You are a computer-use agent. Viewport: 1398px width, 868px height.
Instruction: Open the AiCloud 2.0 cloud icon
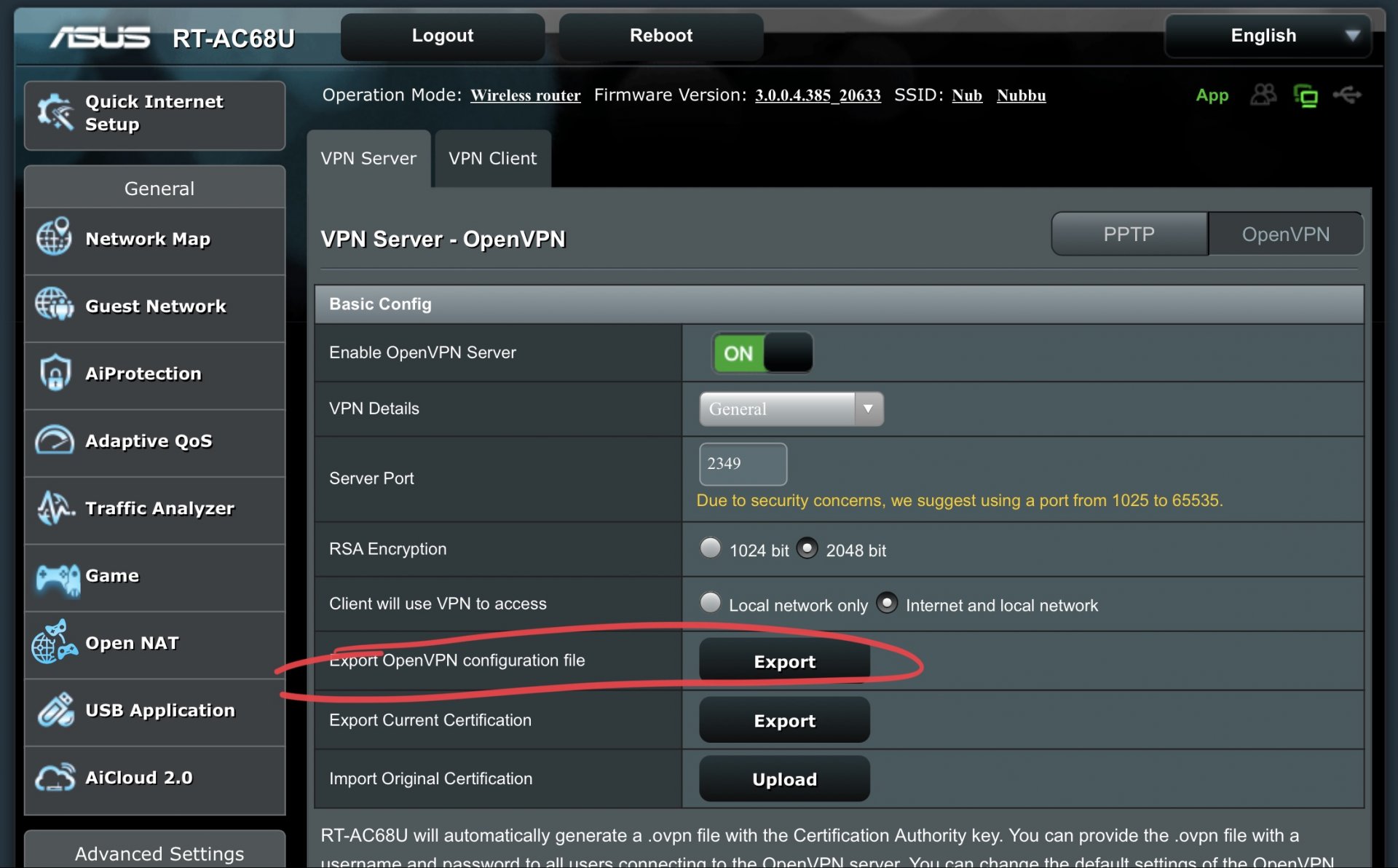(x=55, y=777)
